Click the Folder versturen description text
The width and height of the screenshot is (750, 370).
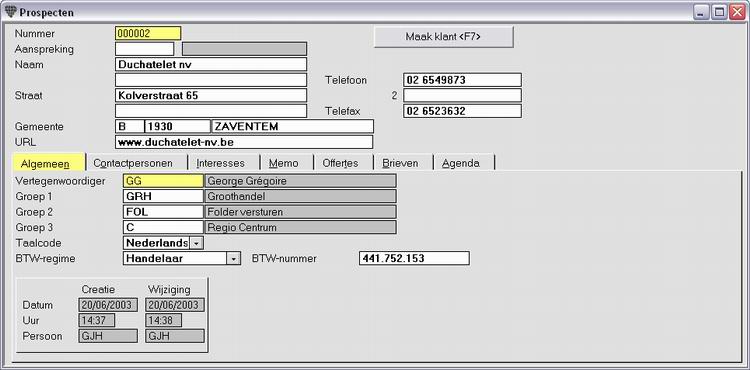point(245,212)
